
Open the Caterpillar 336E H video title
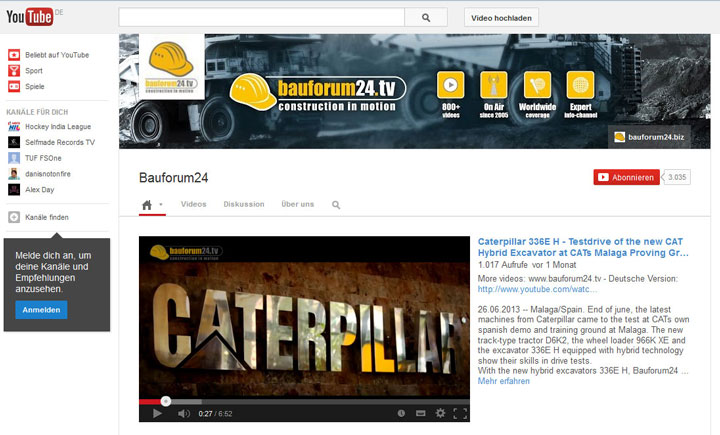click(x=583, y=247)
